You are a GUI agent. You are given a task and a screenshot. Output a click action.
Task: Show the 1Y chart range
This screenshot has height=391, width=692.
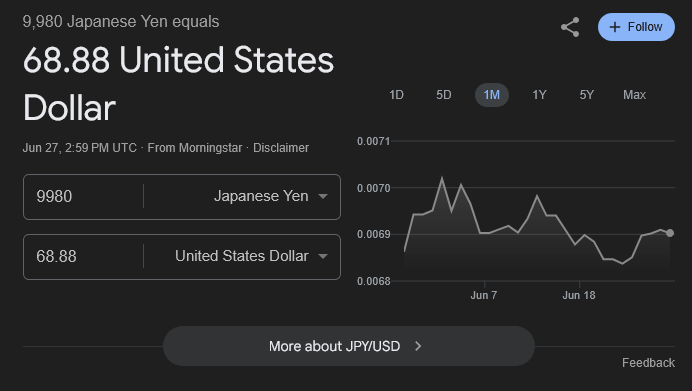539,95
